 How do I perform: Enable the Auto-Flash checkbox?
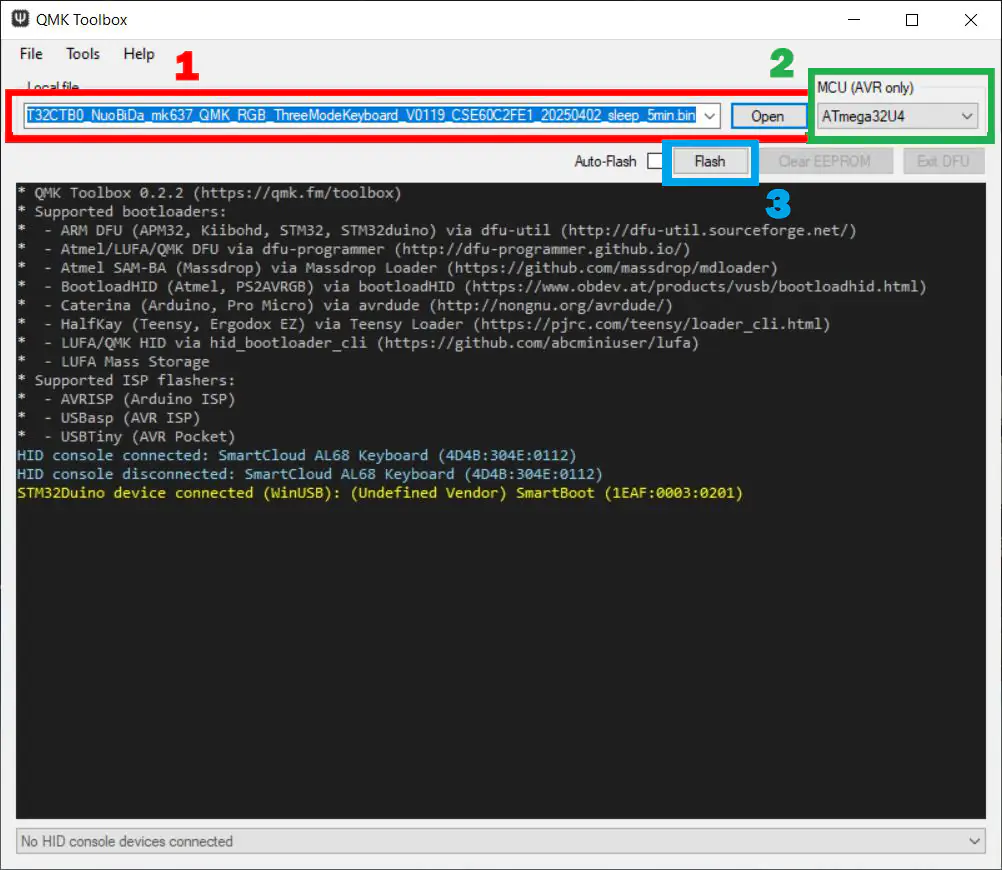coord(654,161)
